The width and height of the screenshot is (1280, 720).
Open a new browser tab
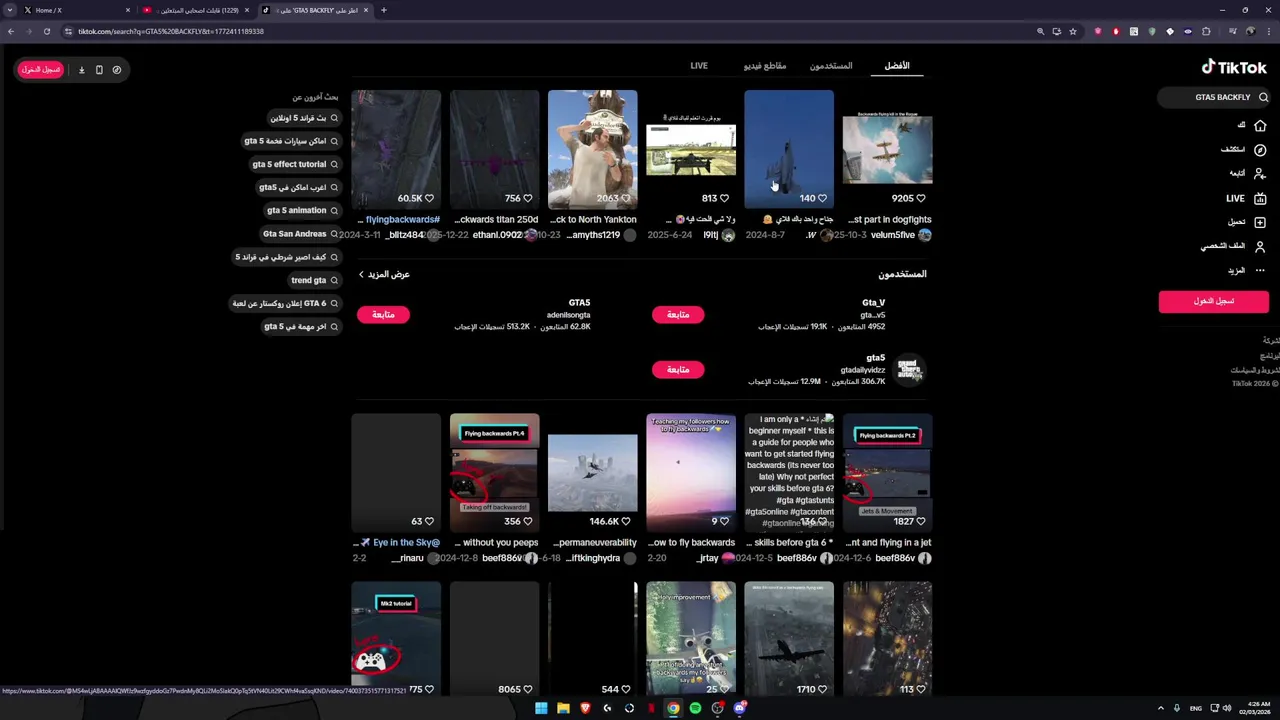(384, 10)
